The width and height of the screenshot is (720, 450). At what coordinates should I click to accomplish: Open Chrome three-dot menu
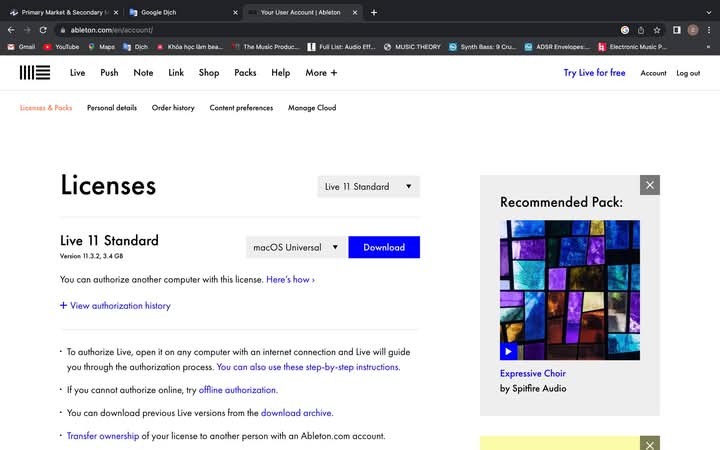709,30
